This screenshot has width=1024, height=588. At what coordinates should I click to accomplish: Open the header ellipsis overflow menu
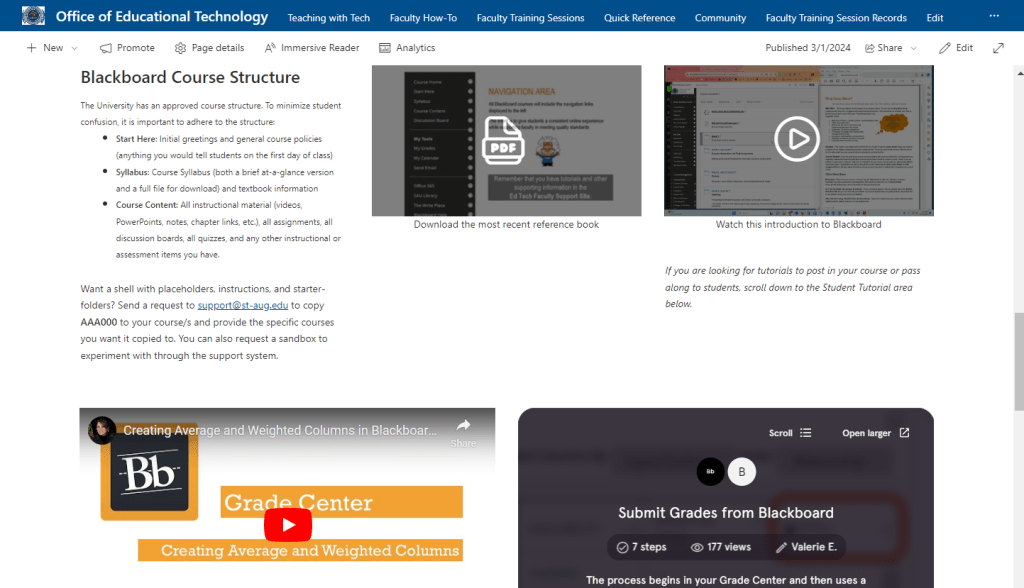point(993,17)
